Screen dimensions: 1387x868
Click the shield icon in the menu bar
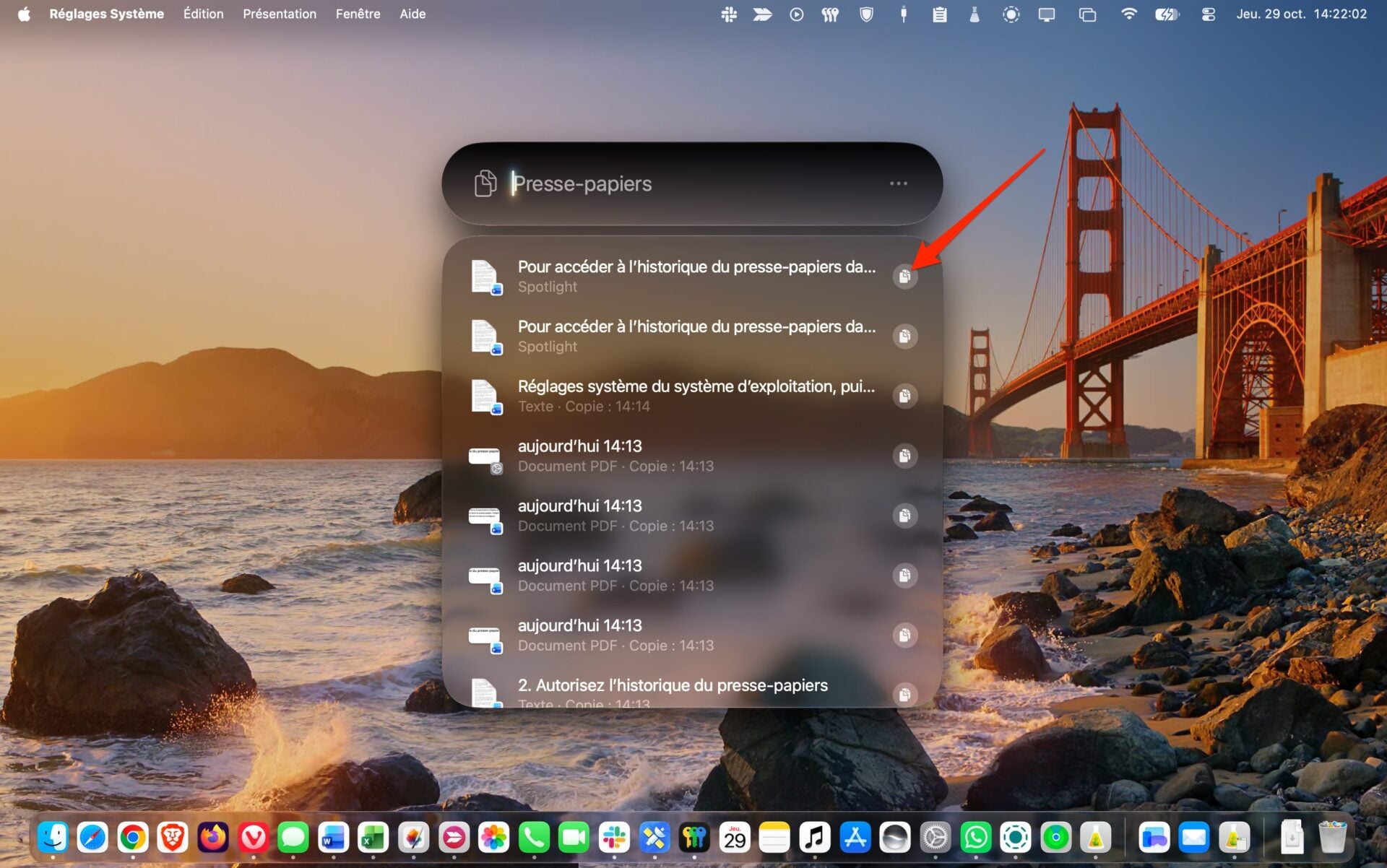pos(866,14)
